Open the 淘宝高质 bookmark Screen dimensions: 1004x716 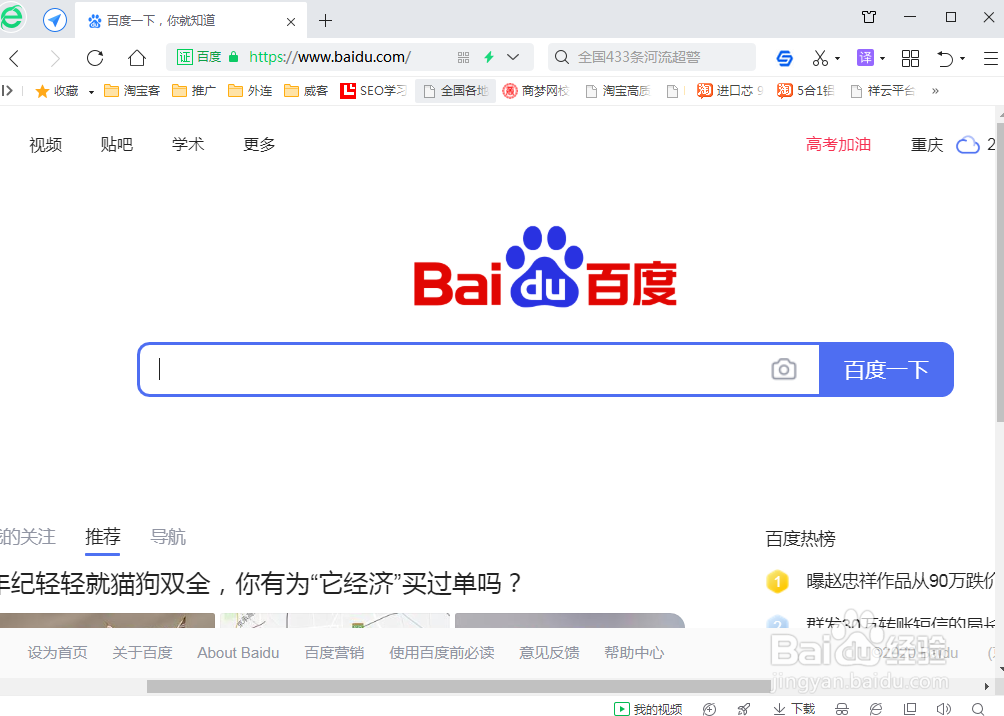tap(618, 91)
